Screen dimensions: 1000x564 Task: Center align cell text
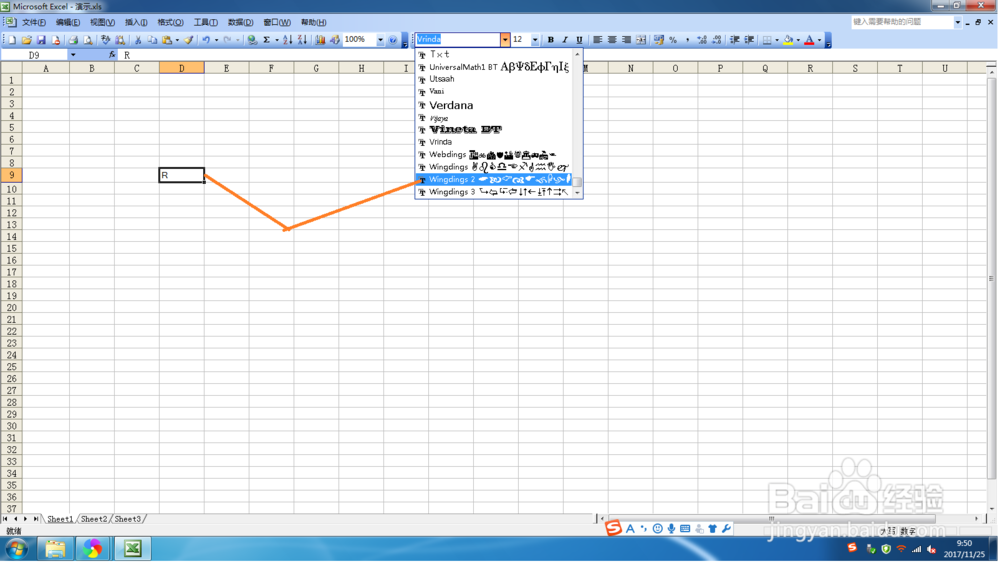(x=612, y=40)
